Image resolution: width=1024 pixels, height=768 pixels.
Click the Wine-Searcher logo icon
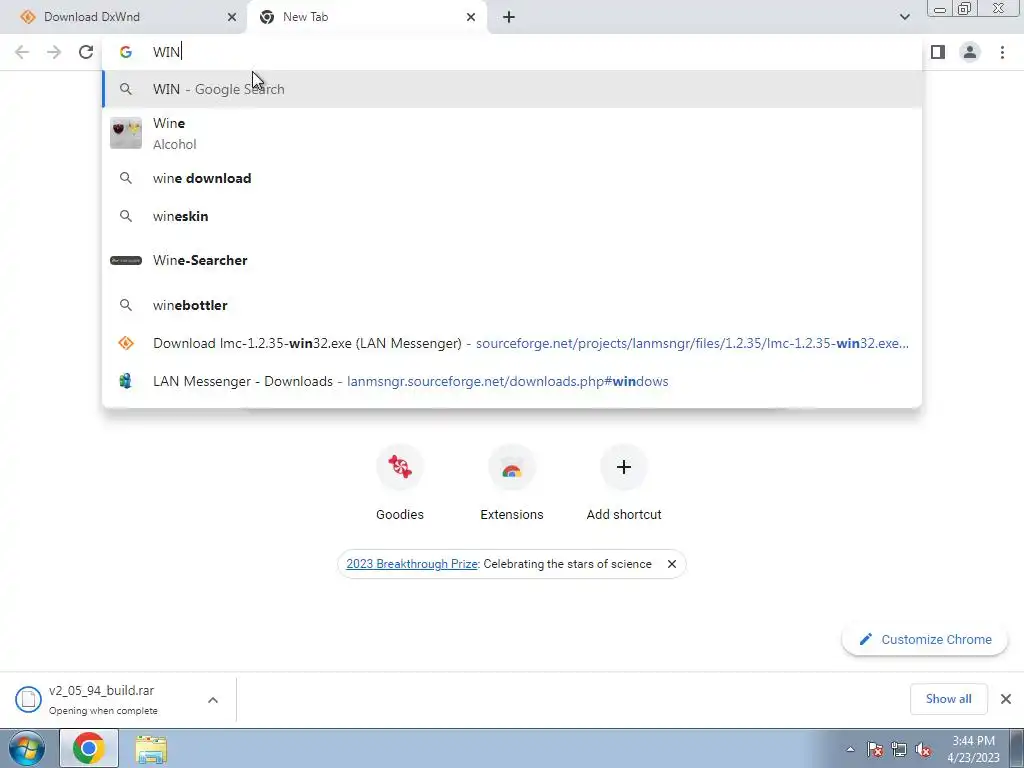point(126,261)
